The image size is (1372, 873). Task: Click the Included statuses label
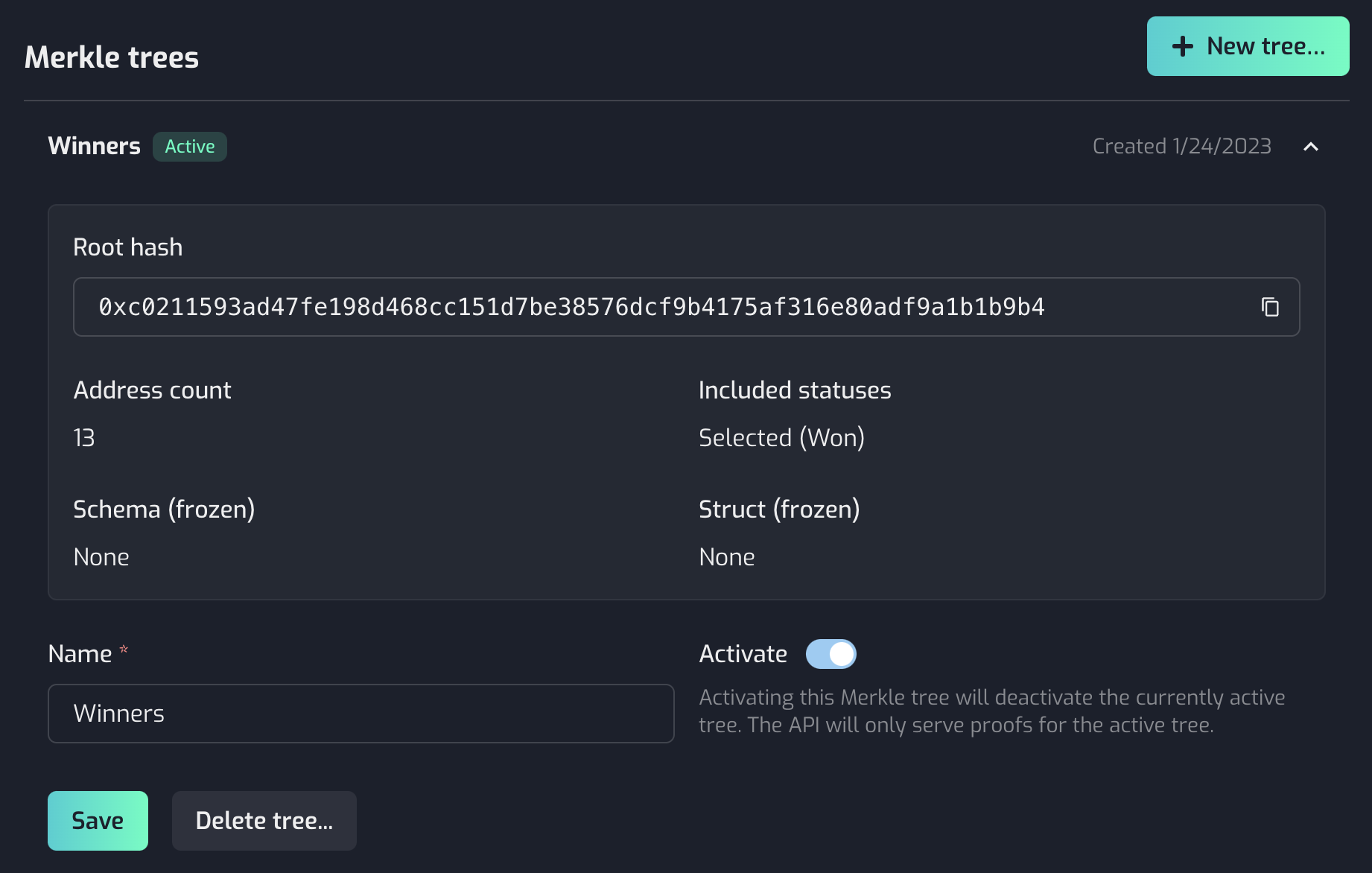click(795, 390)
